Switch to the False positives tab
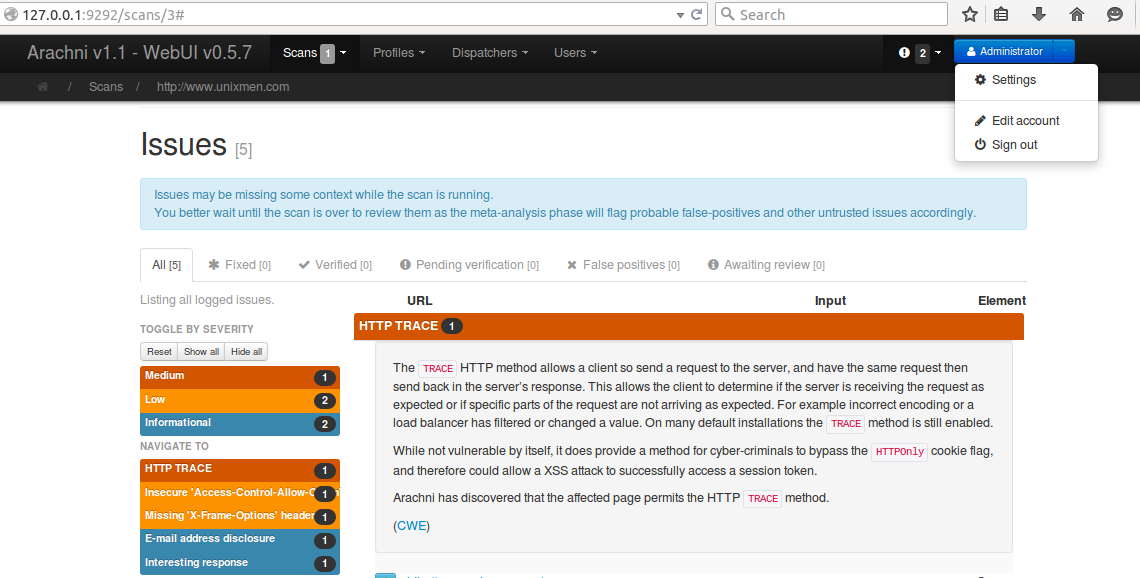 tap(623, 265)
